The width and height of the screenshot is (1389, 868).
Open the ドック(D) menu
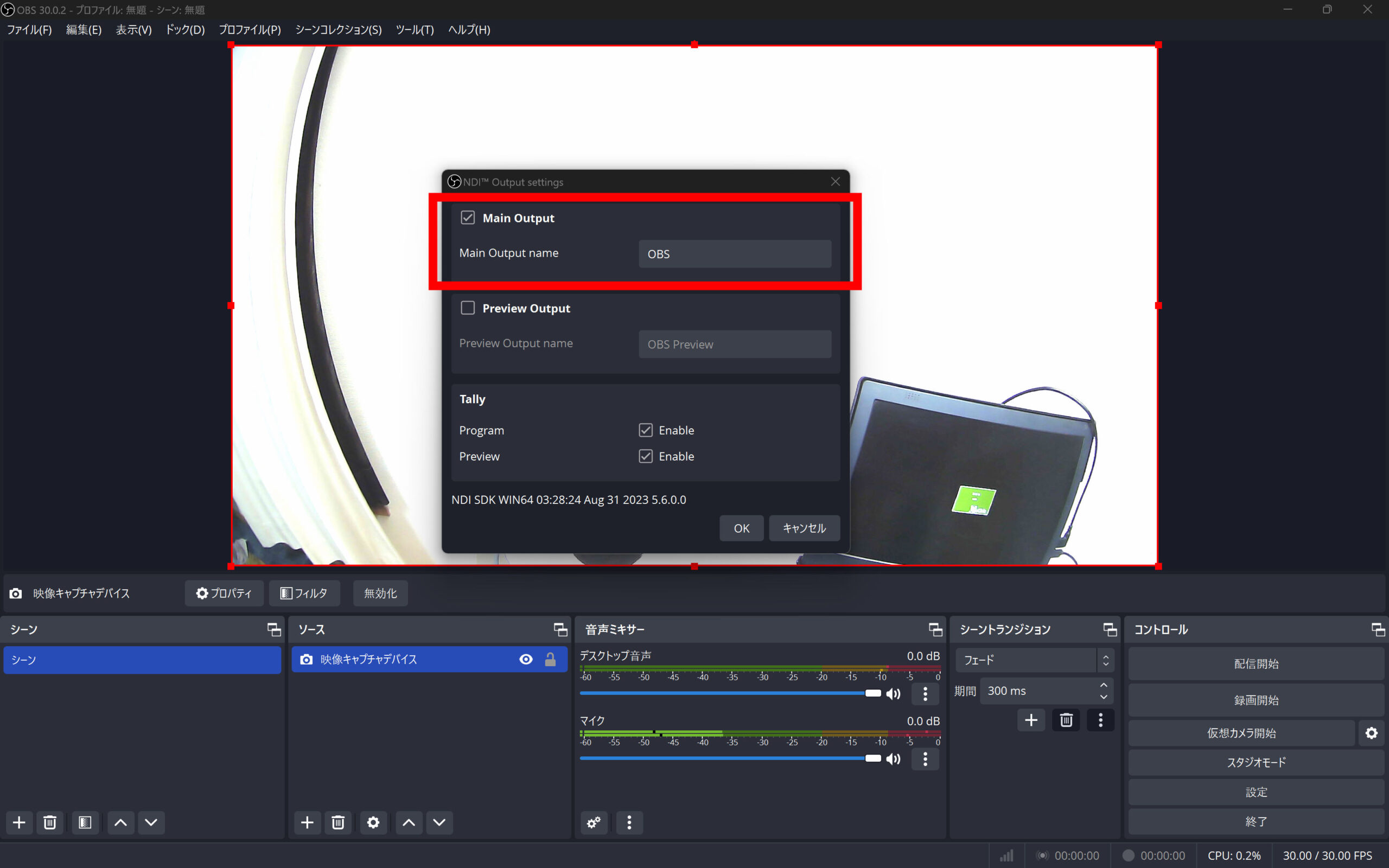(185, 30)
